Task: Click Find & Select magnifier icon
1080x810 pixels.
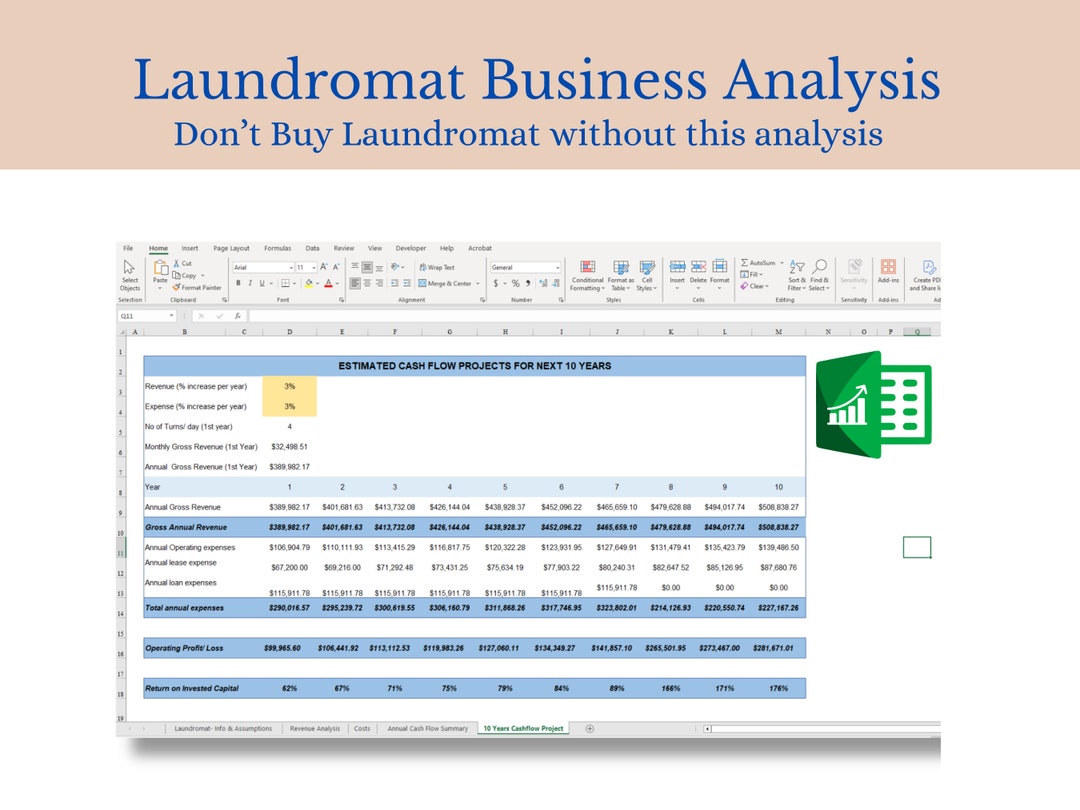Action: coord(820,265)
